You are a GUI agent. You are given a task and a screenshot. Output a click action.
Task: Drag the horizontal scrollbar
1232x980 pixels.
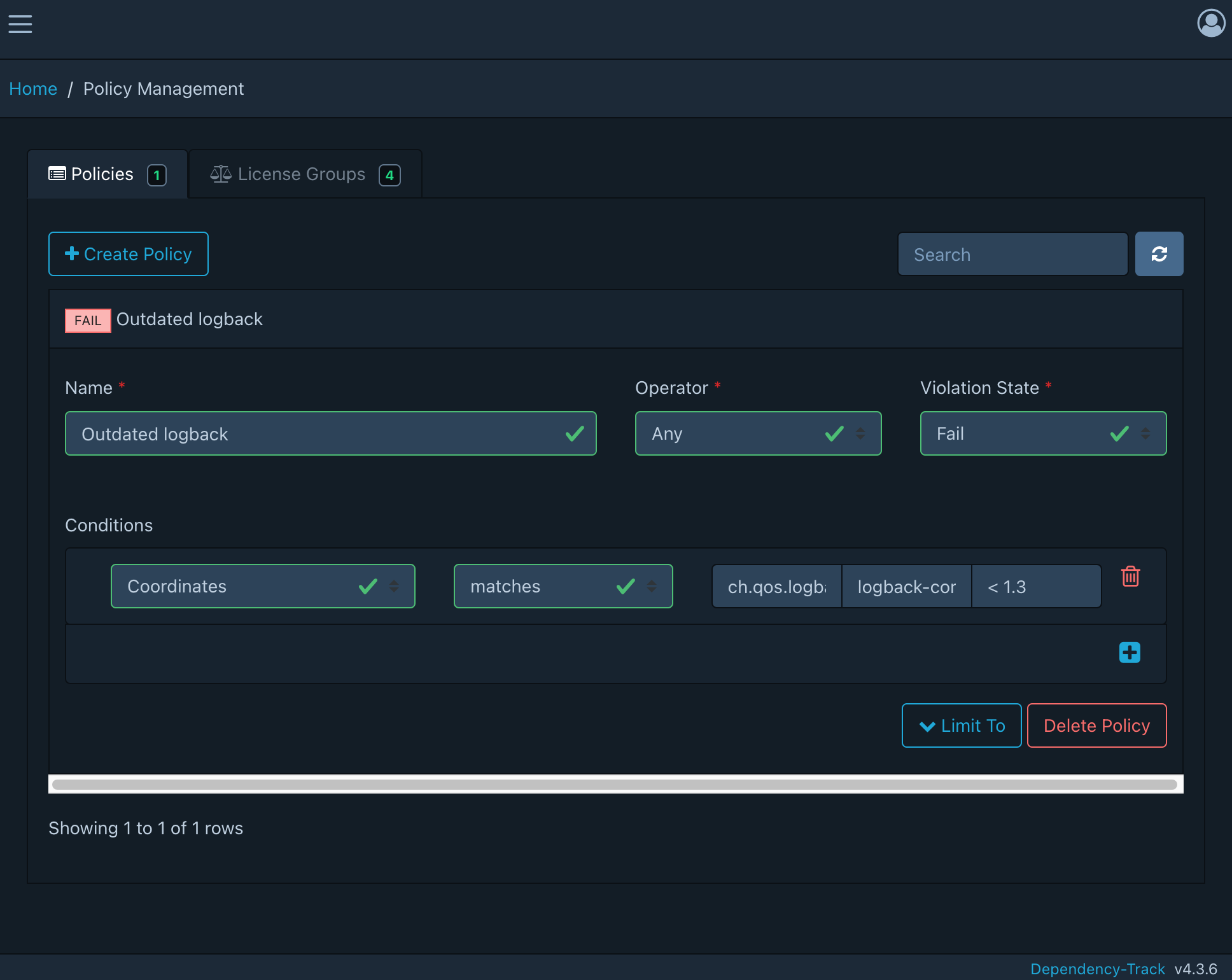(616, 782)
